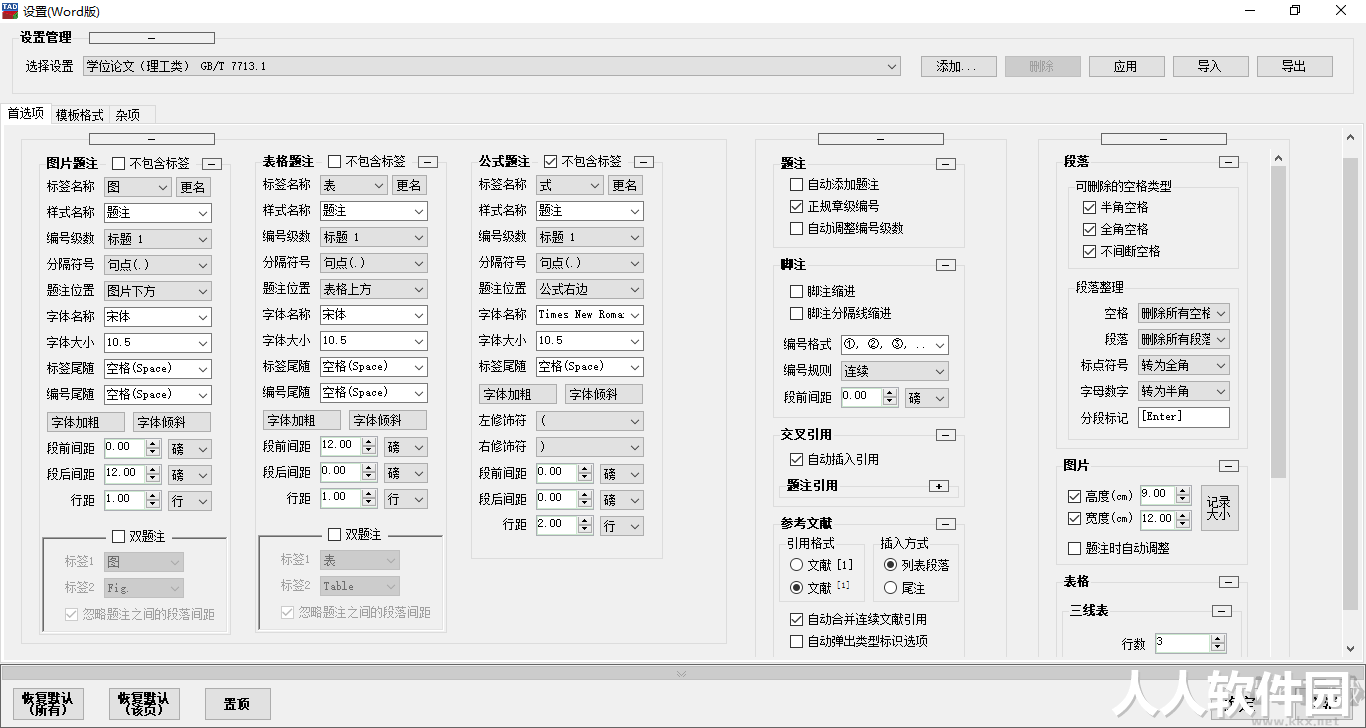
Task: Open 脚注 编号格式 dropdown
Action: pos(894,345)
